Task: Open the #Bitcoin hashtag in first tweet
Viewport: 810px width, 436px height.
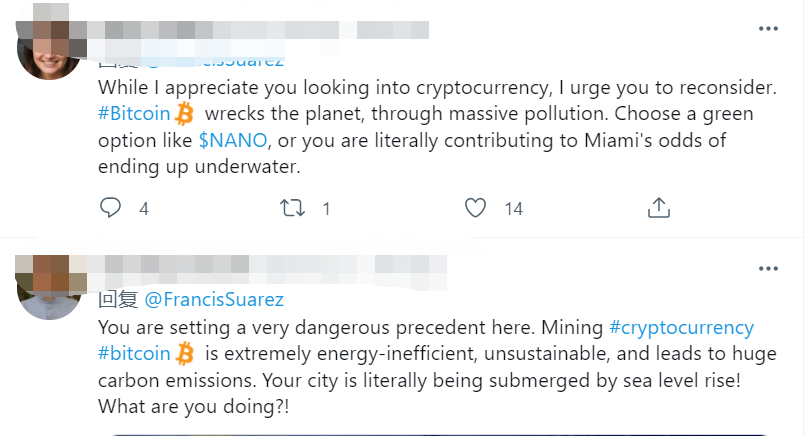Action: coord(134,113)
